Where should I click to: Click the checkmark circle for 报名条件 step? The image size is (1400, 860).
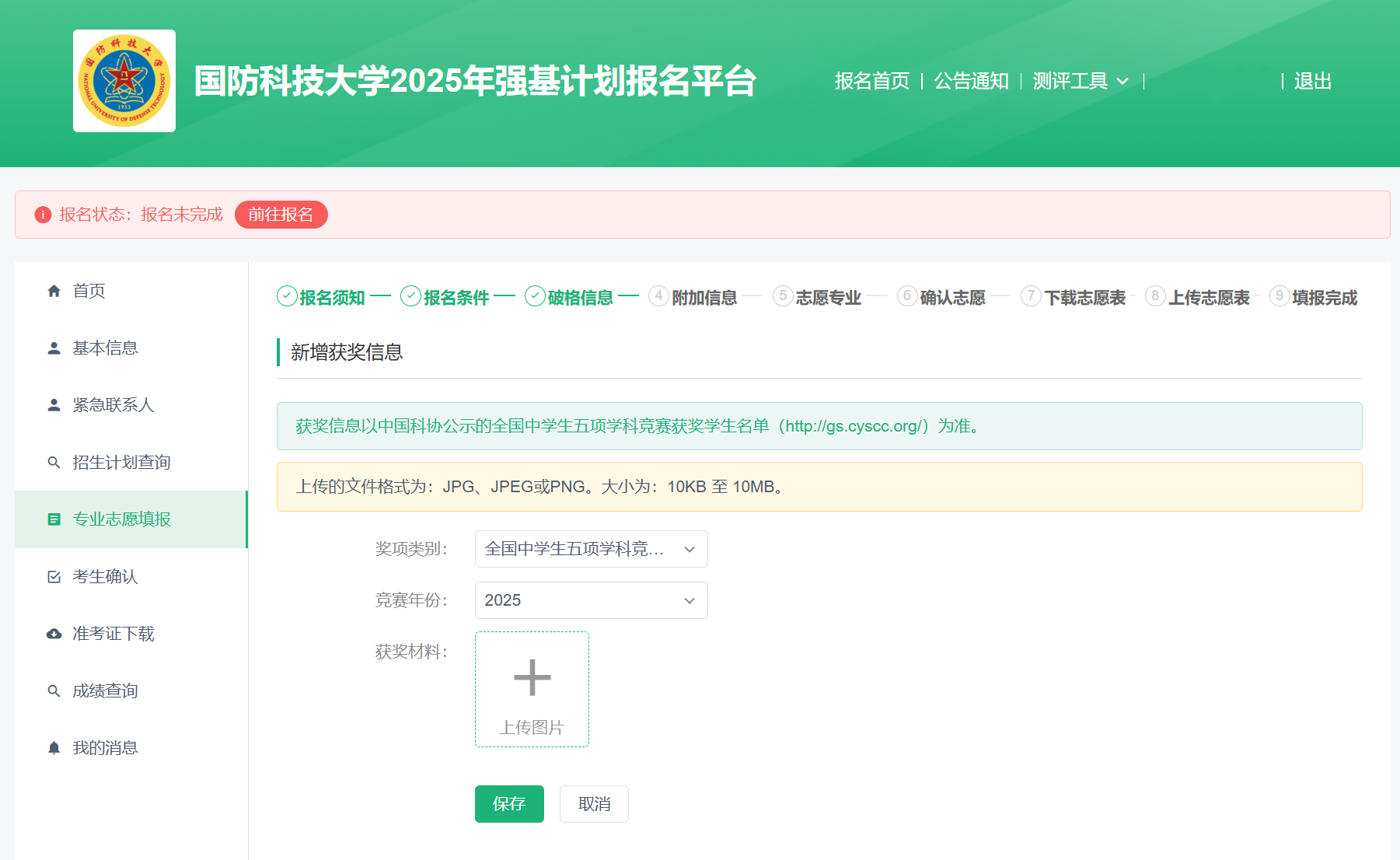[x=410, y=296]
